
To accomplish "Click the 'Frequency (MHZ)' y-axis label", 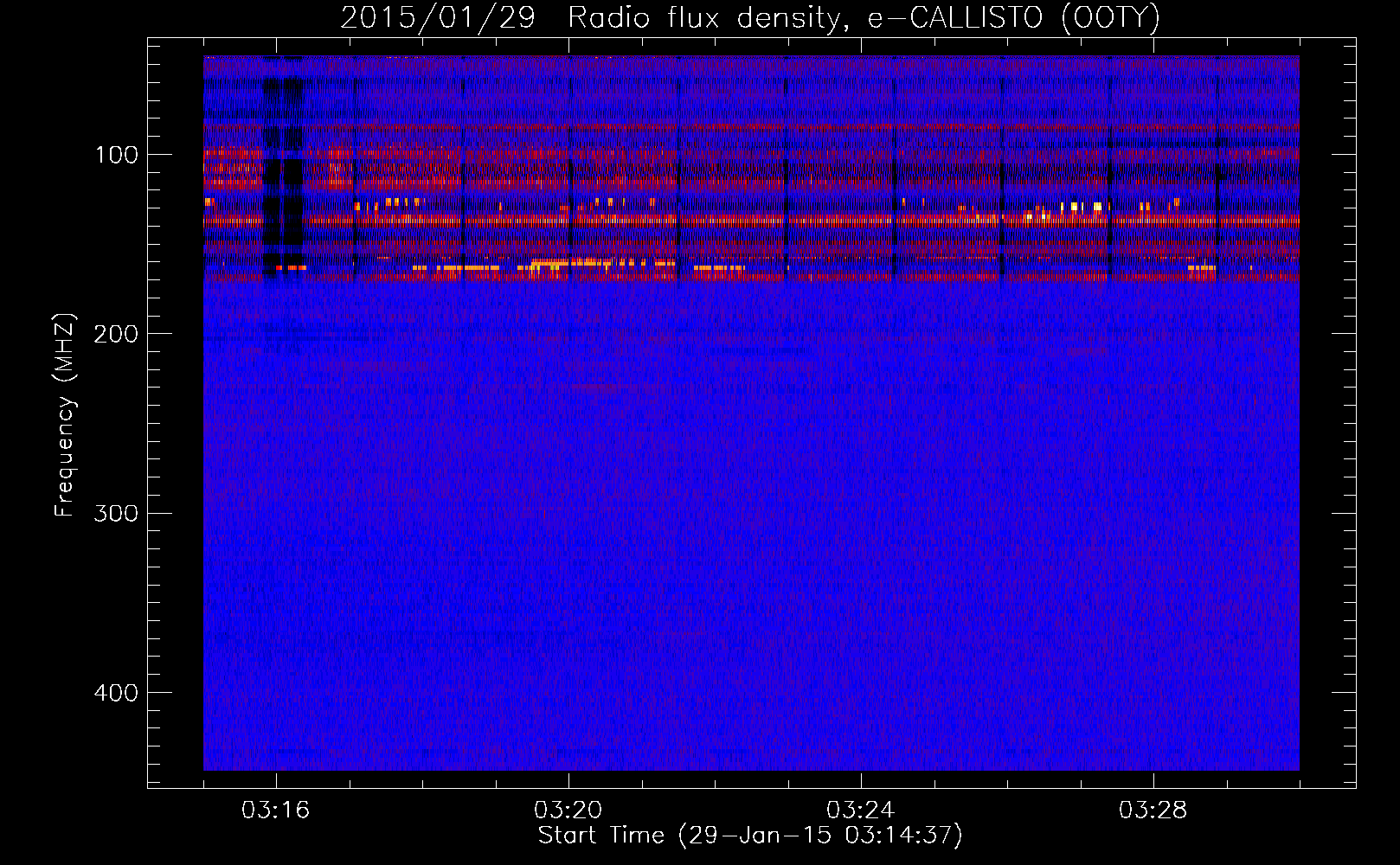I will [x=65, y=415].
